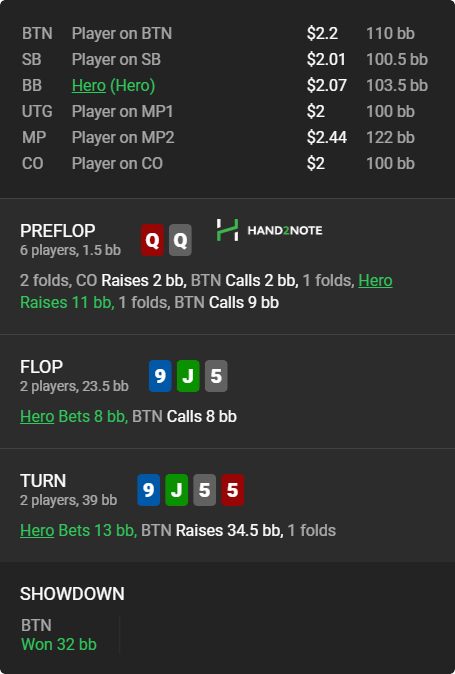Click Hero link in flop action line
The width and height of the screenshot is (455, 674).
point(37,417)
